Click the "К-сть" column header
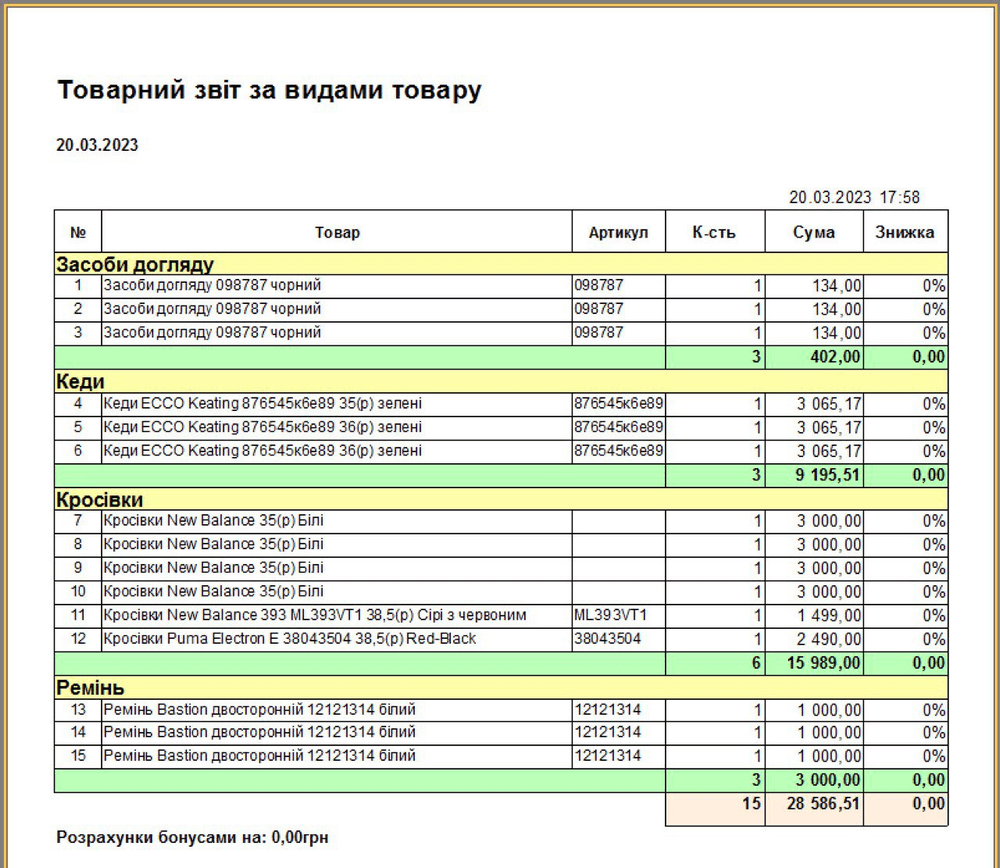 coord(714,232)
